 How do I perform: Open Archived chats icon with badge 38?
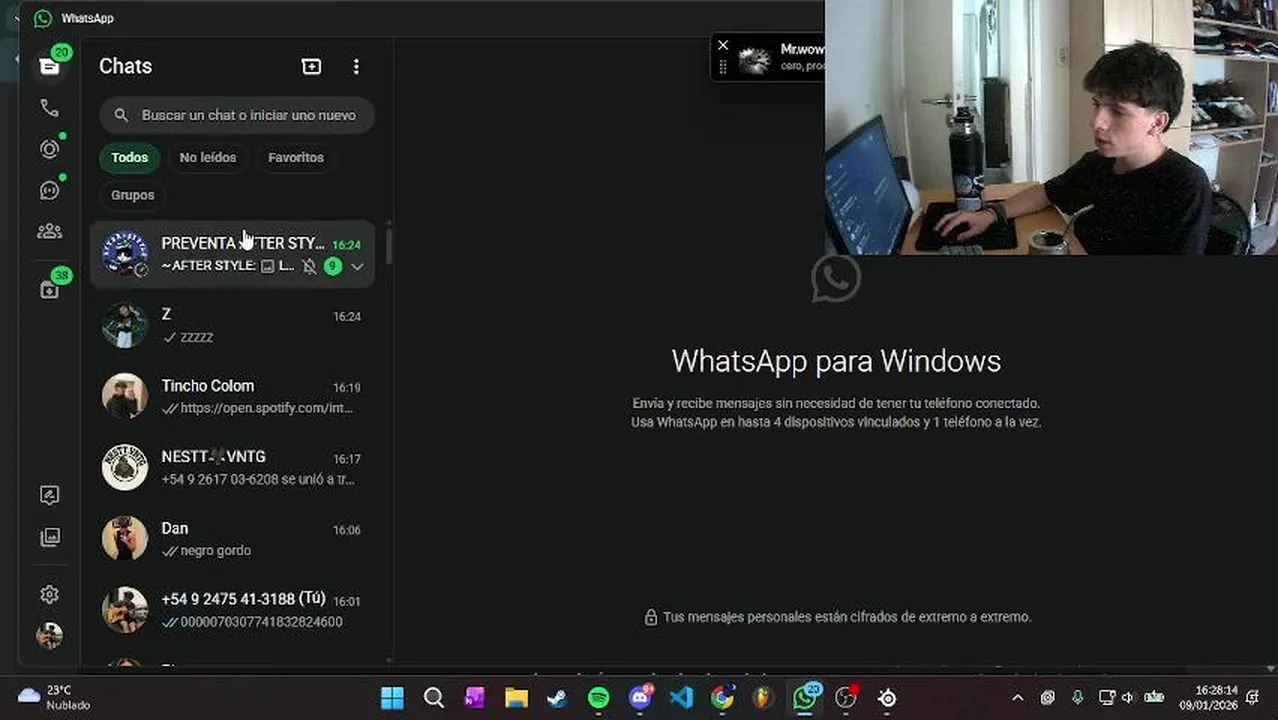pyautogui.click(x=49, y=289)
